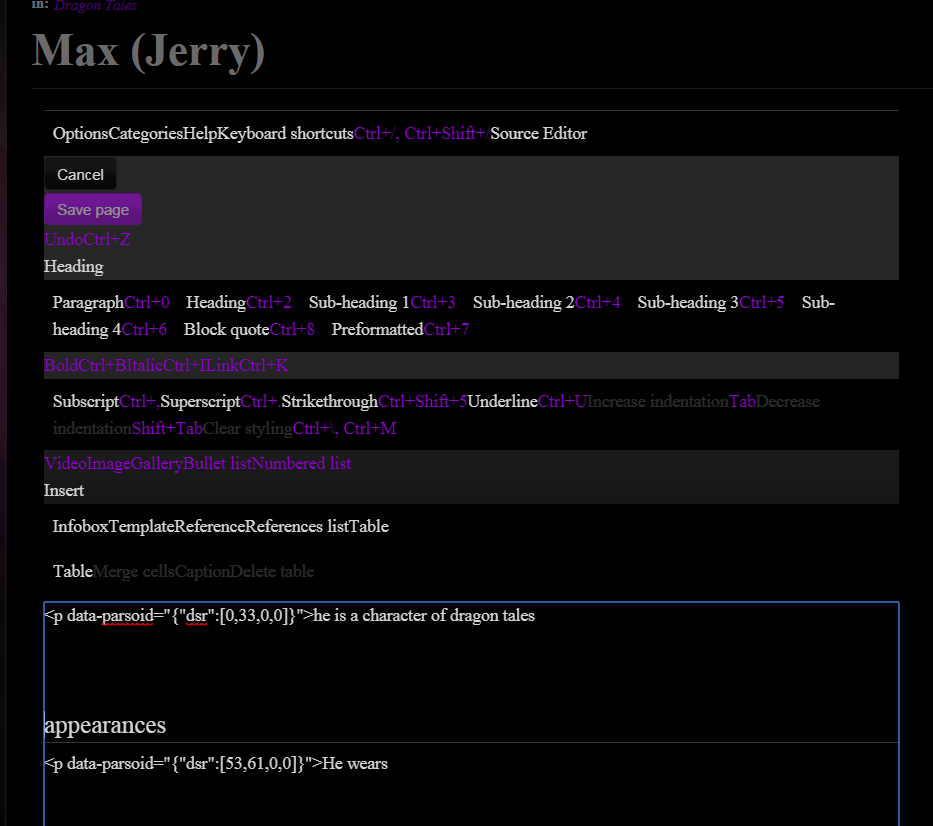Apply Superscript text style

(x=200, y=402)
